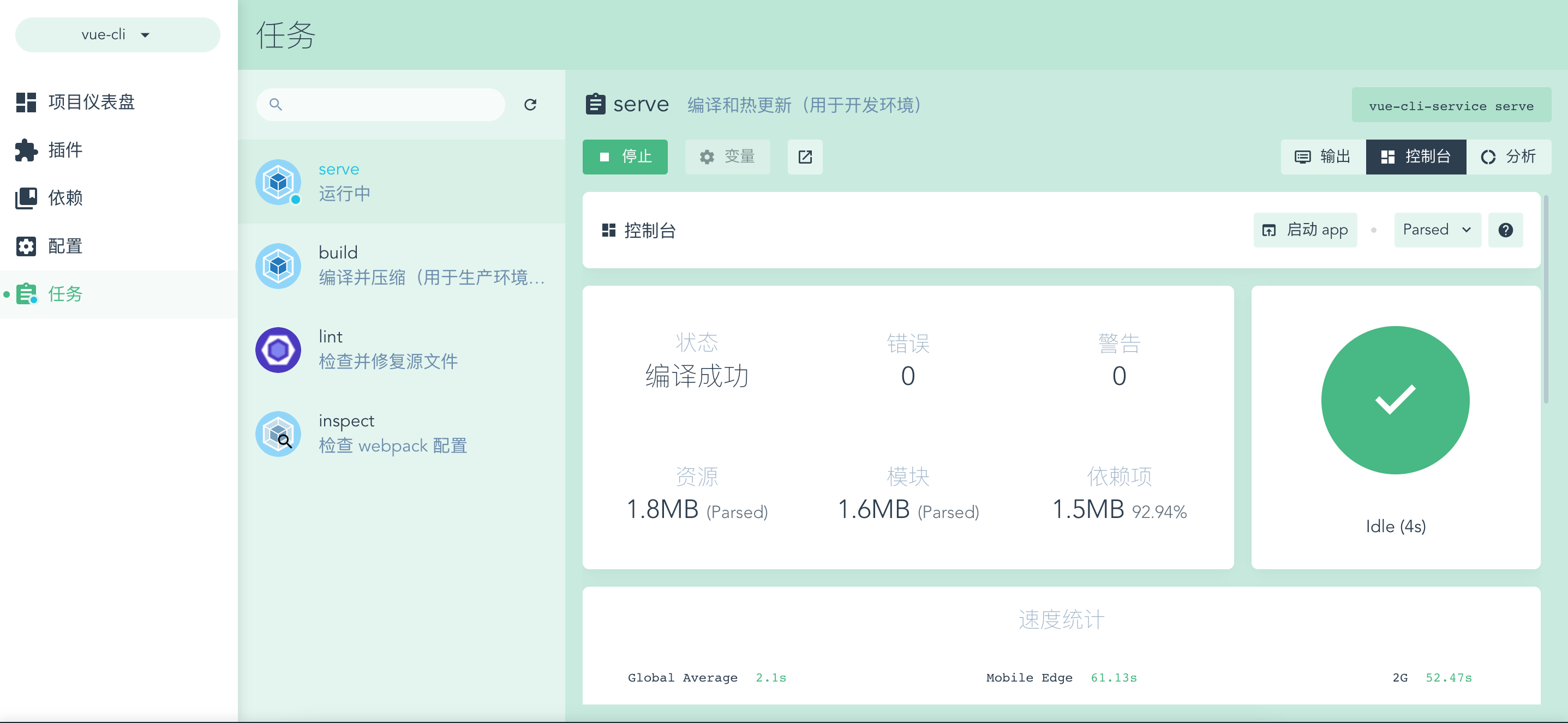Select the build task entry

[x=402, y=266]
